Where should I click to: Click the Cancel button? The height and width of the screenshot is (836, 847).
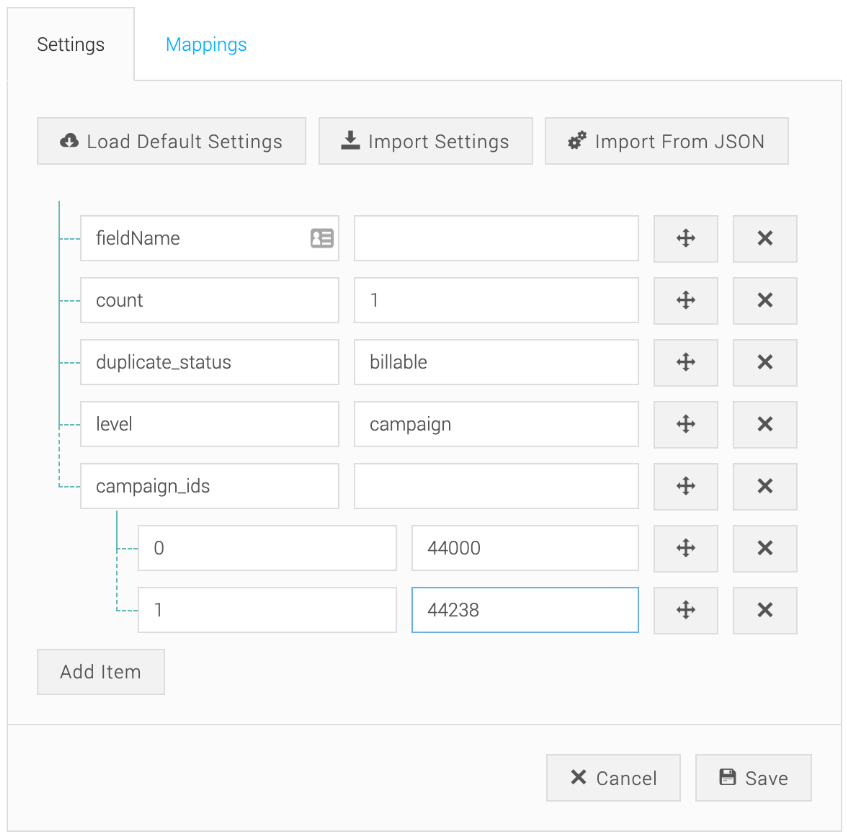(613, 777)
